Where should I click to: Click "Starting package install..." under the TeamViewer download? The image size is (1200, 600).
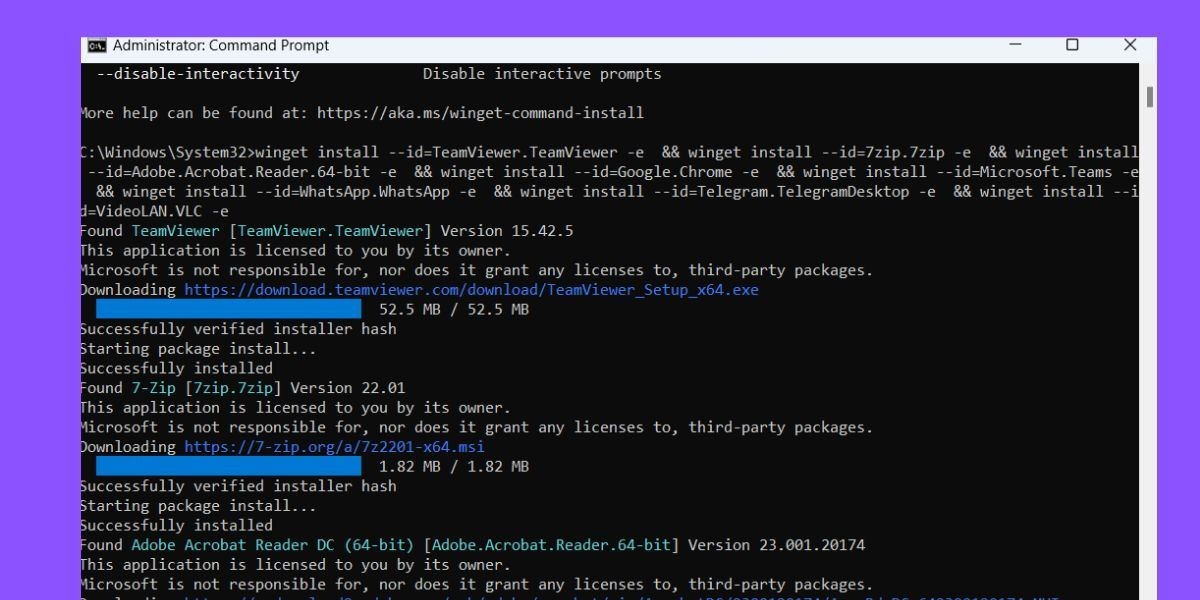coord(198,349)
